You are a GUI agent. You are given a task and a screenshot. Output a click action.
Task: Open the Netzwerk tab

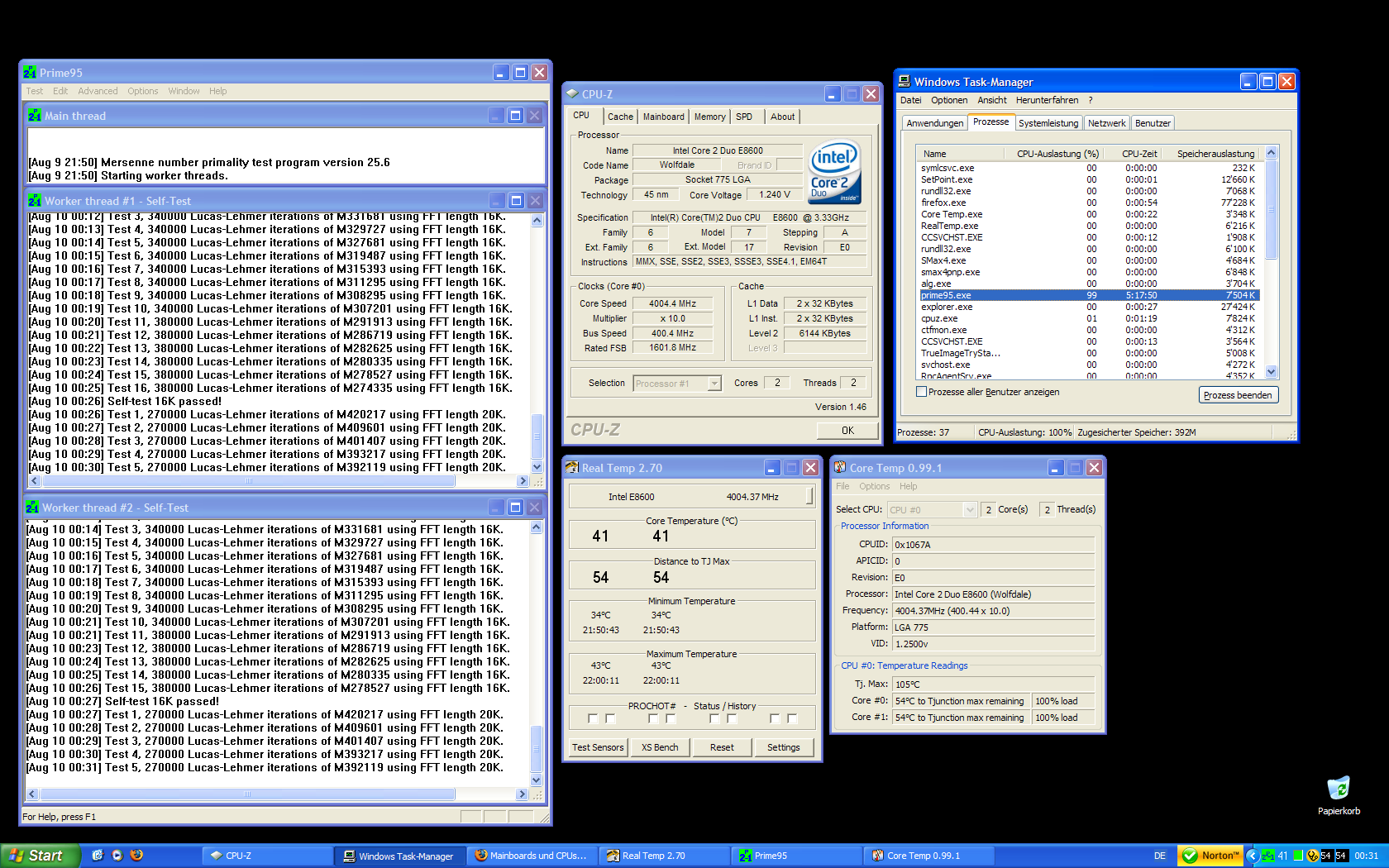[1106, 123]
